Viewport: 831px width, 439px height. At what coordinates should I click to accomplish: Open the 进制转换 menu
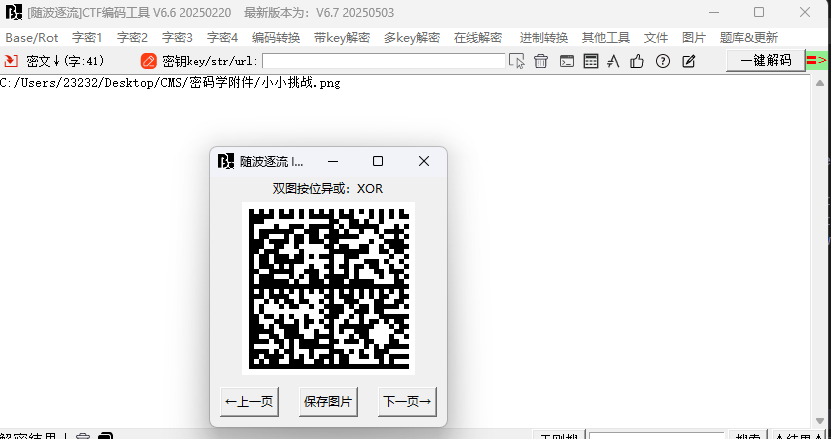pos(544,38)
